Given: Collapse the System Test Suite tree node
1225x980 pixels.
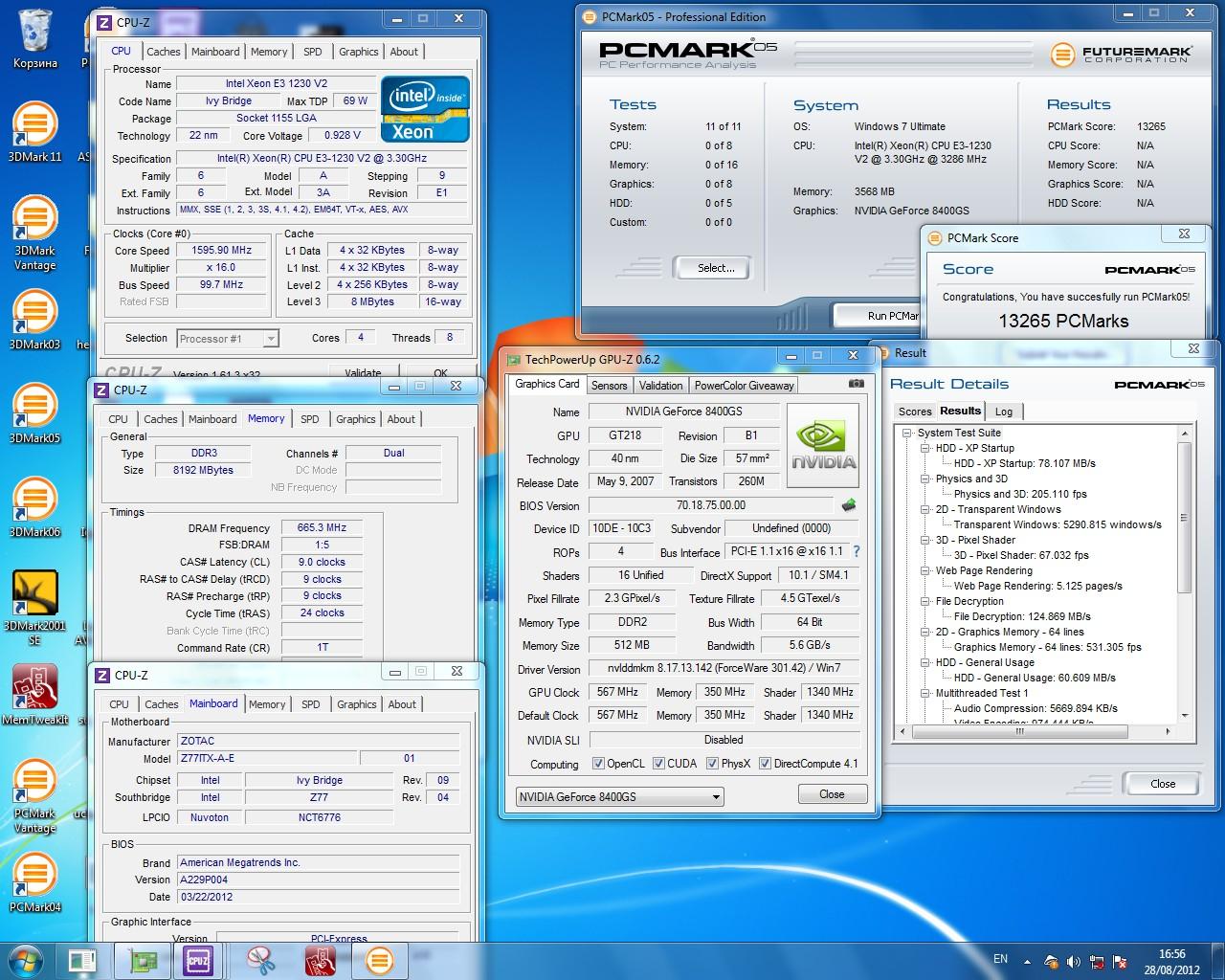Looking at the screenshot, I should pos(907,433).
